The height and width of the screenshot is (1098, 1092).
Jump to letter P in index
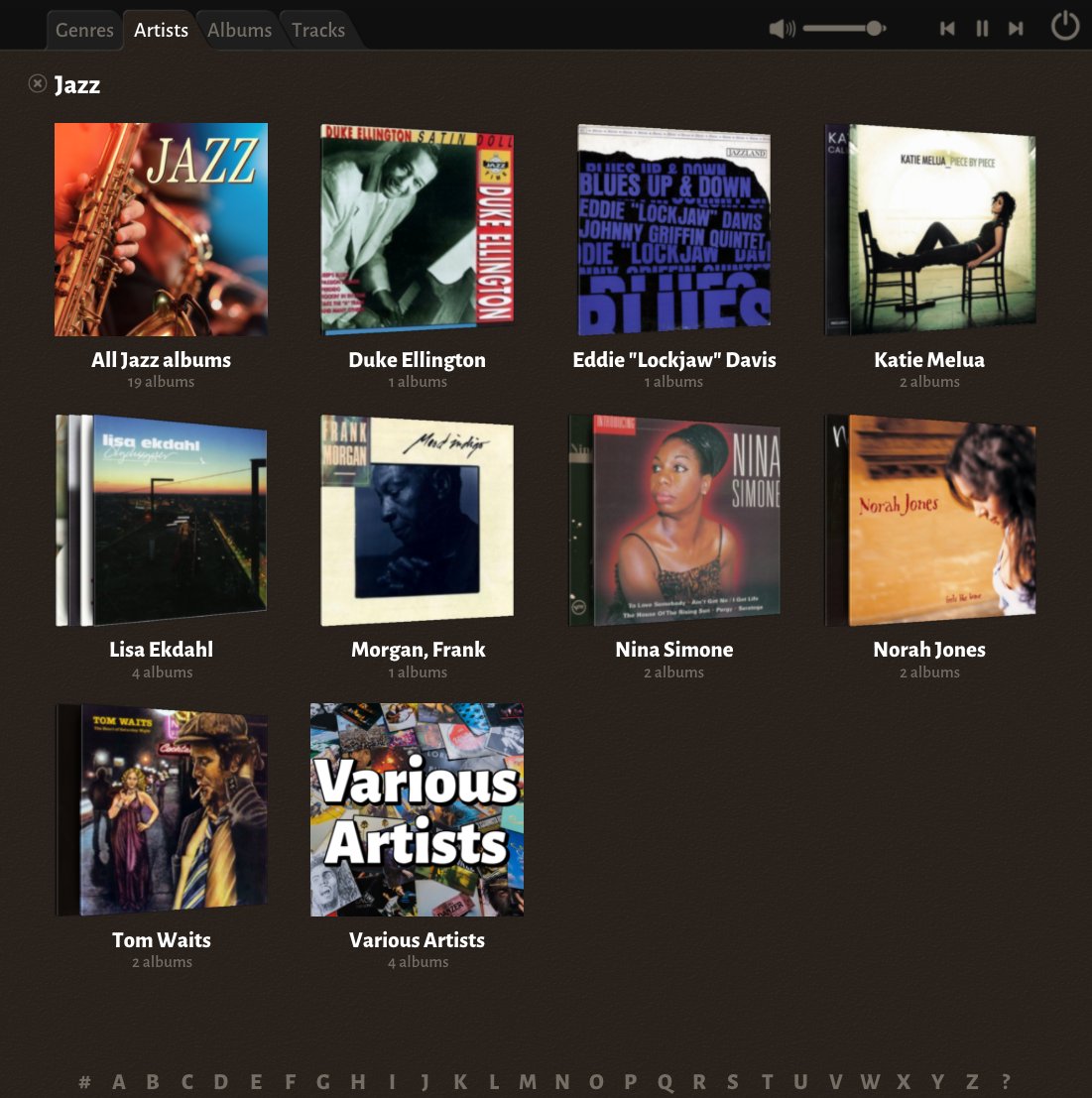click(630, 1082)
